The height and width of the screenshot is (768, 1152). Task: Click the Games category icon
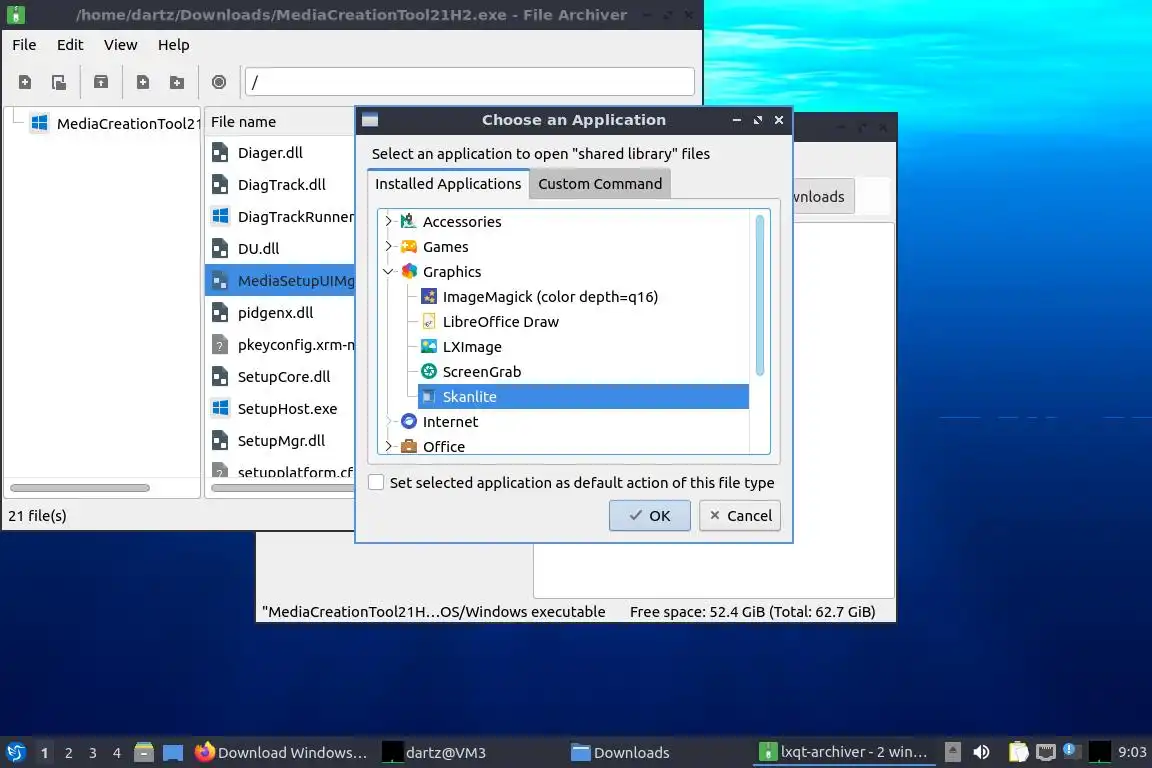click(408, 246)
